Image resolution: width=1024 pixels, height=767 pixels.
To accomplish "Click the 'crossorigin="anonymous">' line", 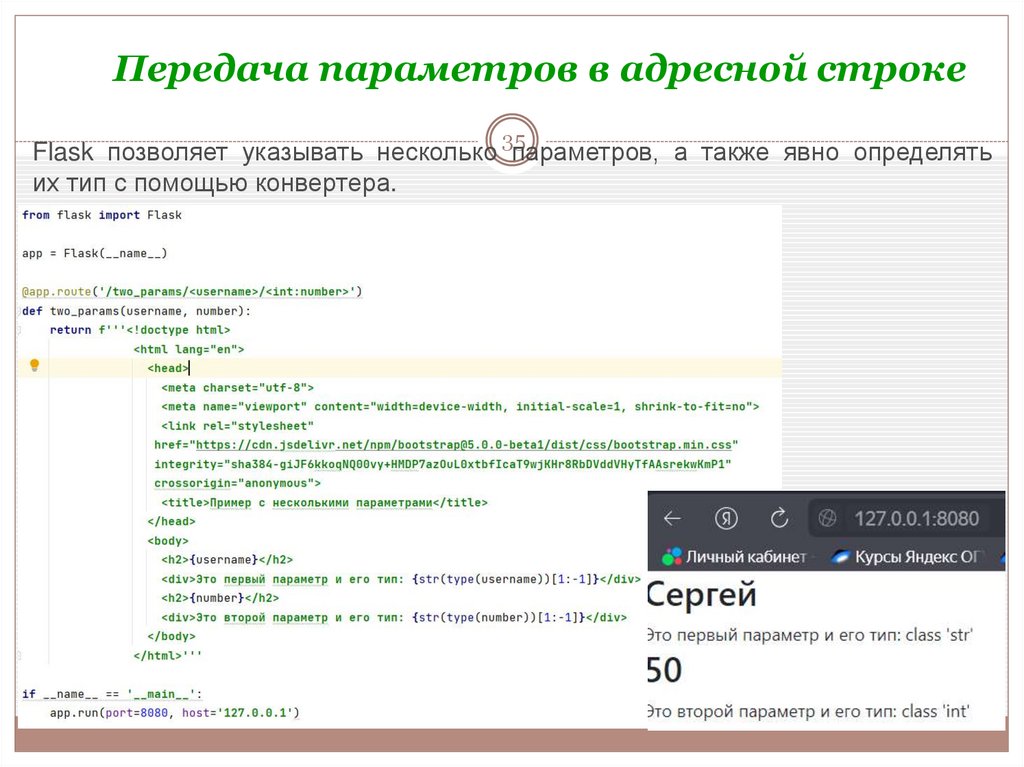I will pos(238,483).
